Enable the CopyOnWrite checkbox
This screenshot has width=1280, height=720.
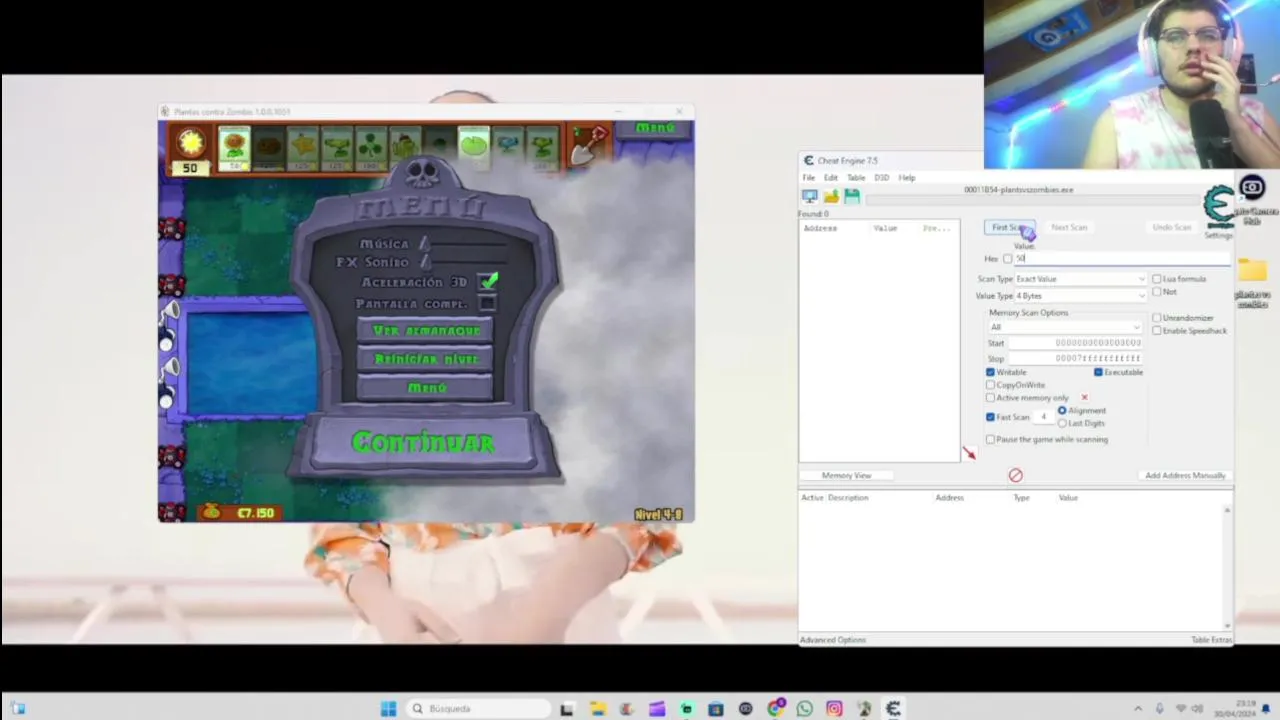(x=990, y=385)
